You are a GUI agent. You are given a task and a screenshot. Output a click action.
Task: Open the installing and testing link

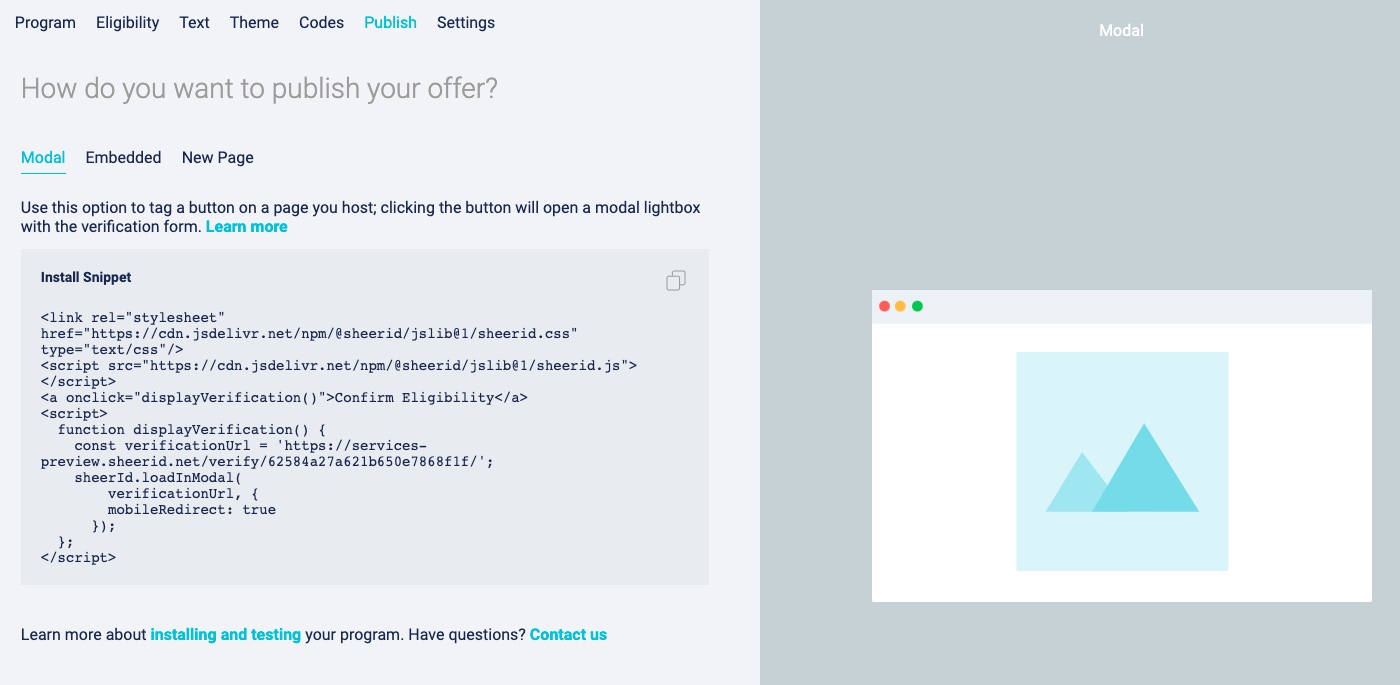[225, 634]
